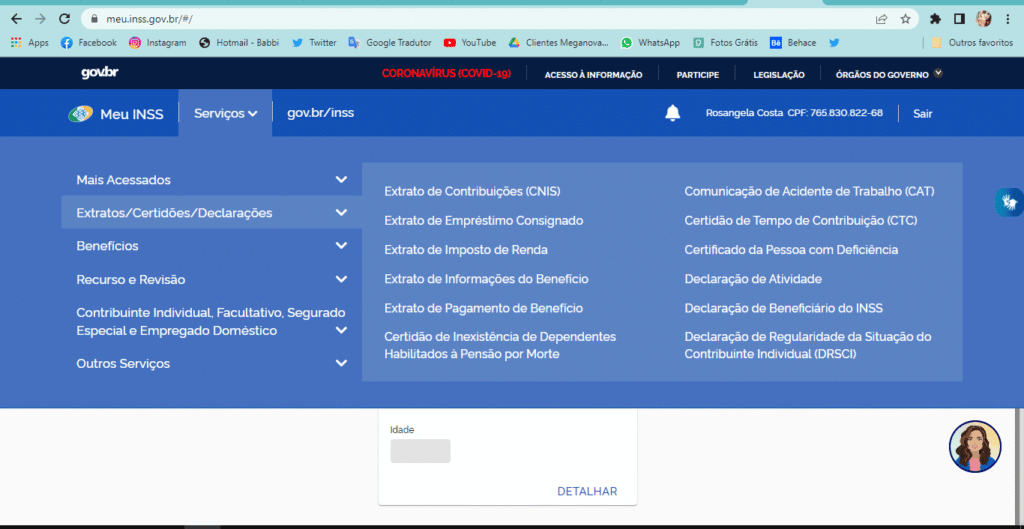
Task: Open Comunicação de Acidente de Trabalho (CAT)
Action: tap(809, 192)
